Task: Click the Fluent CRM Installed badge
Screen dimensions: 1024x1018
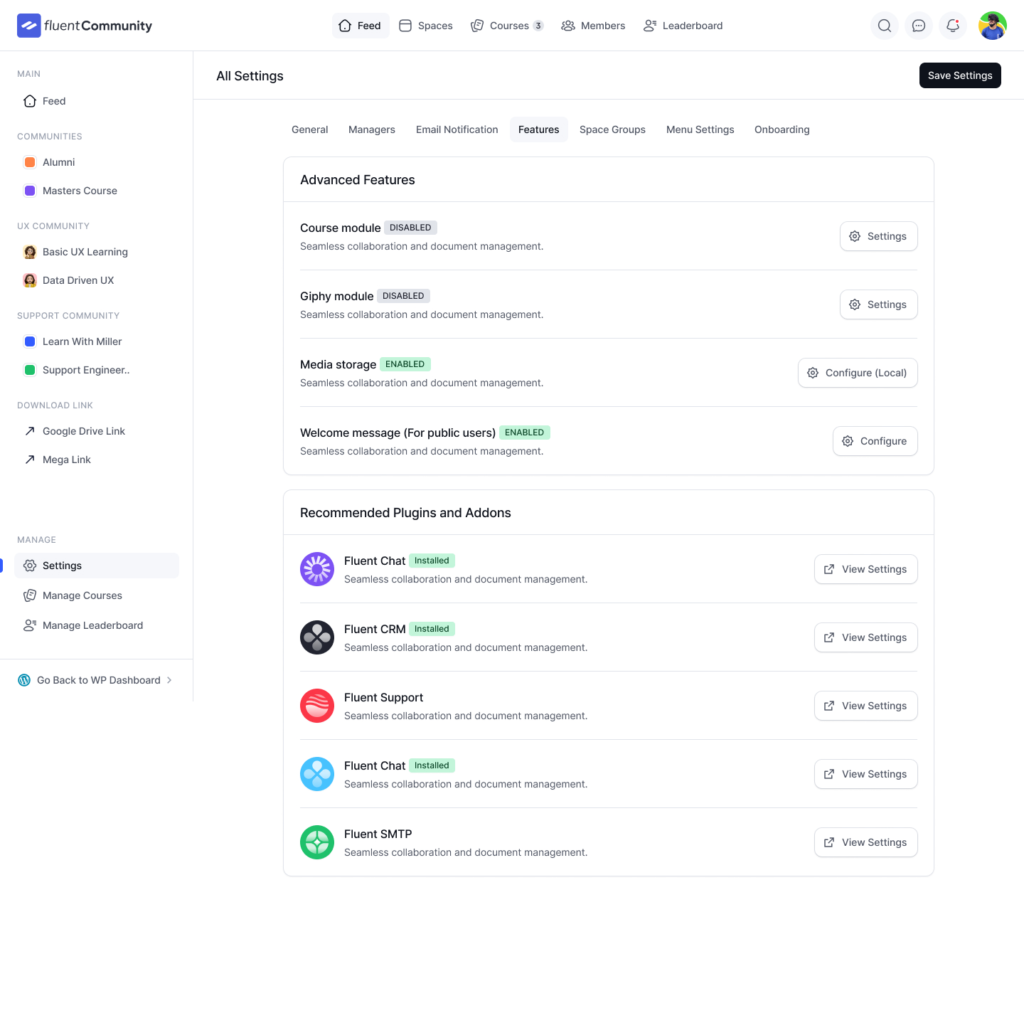Action: coord(432,629)
